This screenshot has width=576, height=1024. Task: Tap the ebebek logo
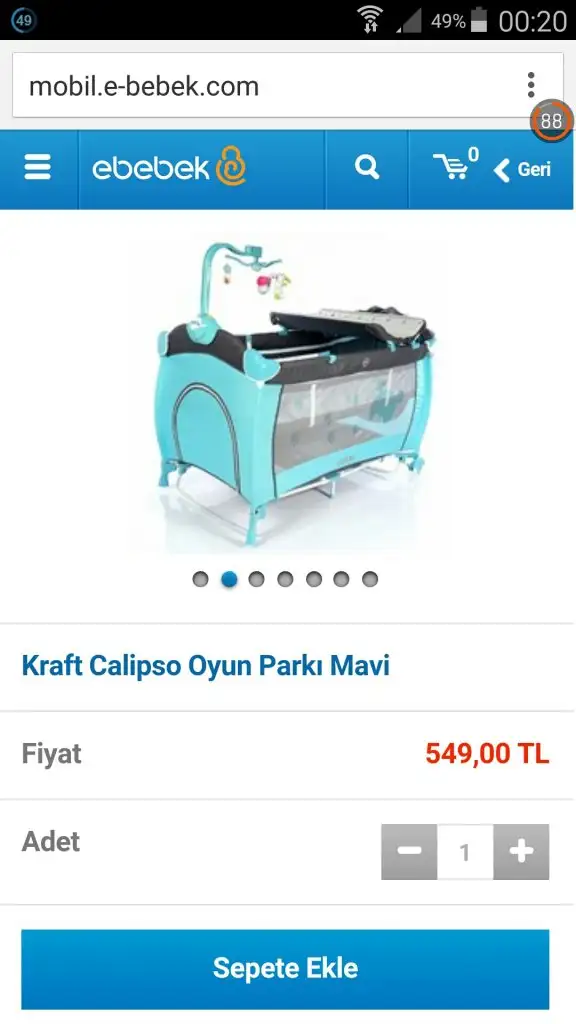[169, 167]
